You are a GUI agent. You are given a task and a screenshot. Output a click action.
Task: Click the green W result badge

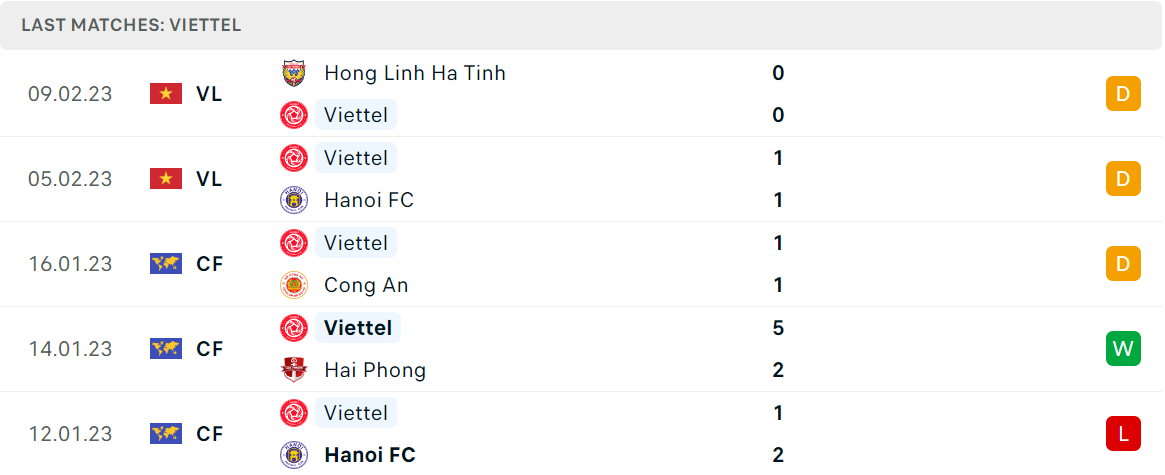pos(1123,349)
